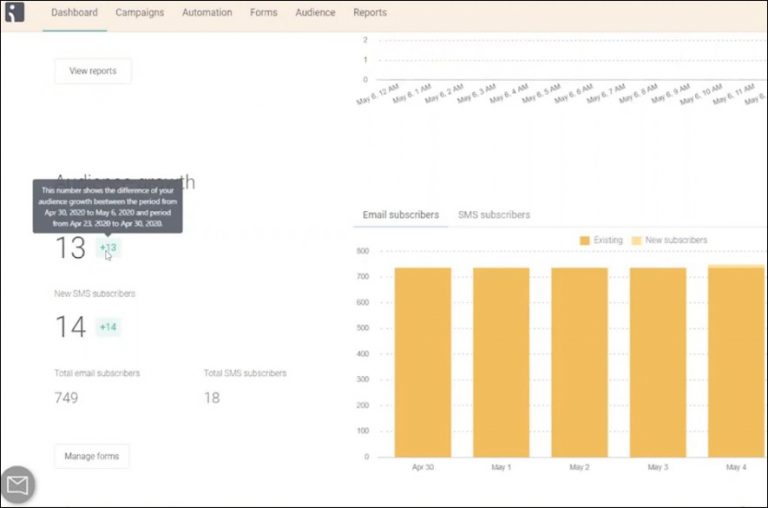Toggle the Existing legend swatch
The image size is (768, 508).
pos(585,241)
